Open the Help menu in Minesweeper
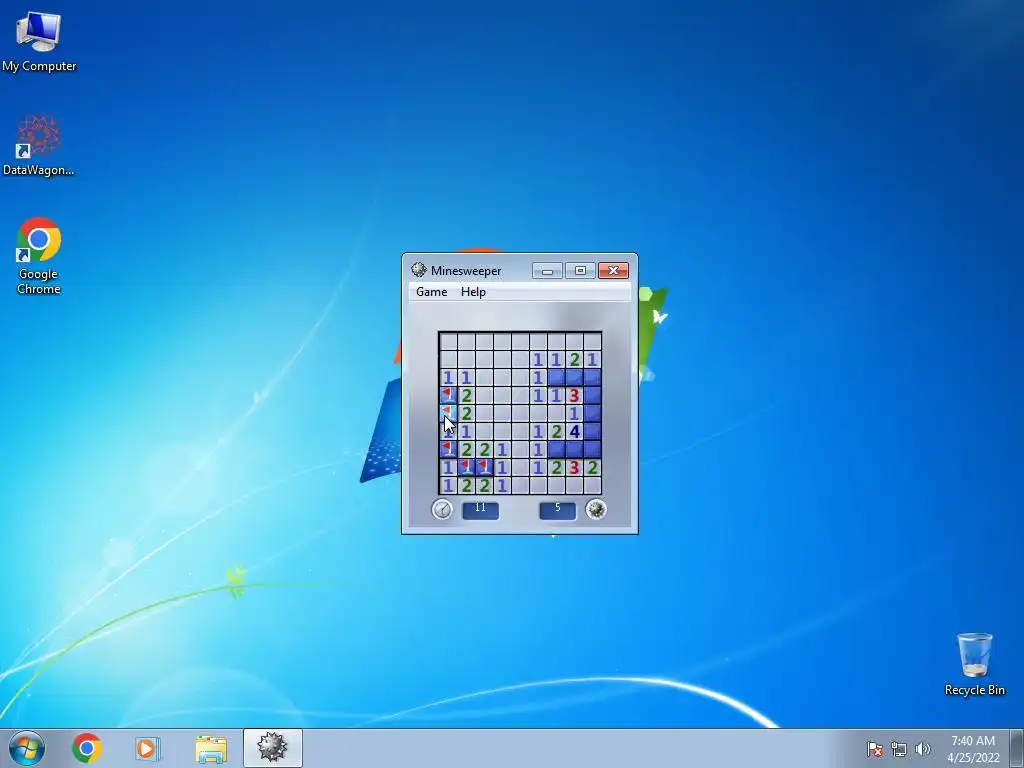1024x768 pixels. [x=473, y=292]
